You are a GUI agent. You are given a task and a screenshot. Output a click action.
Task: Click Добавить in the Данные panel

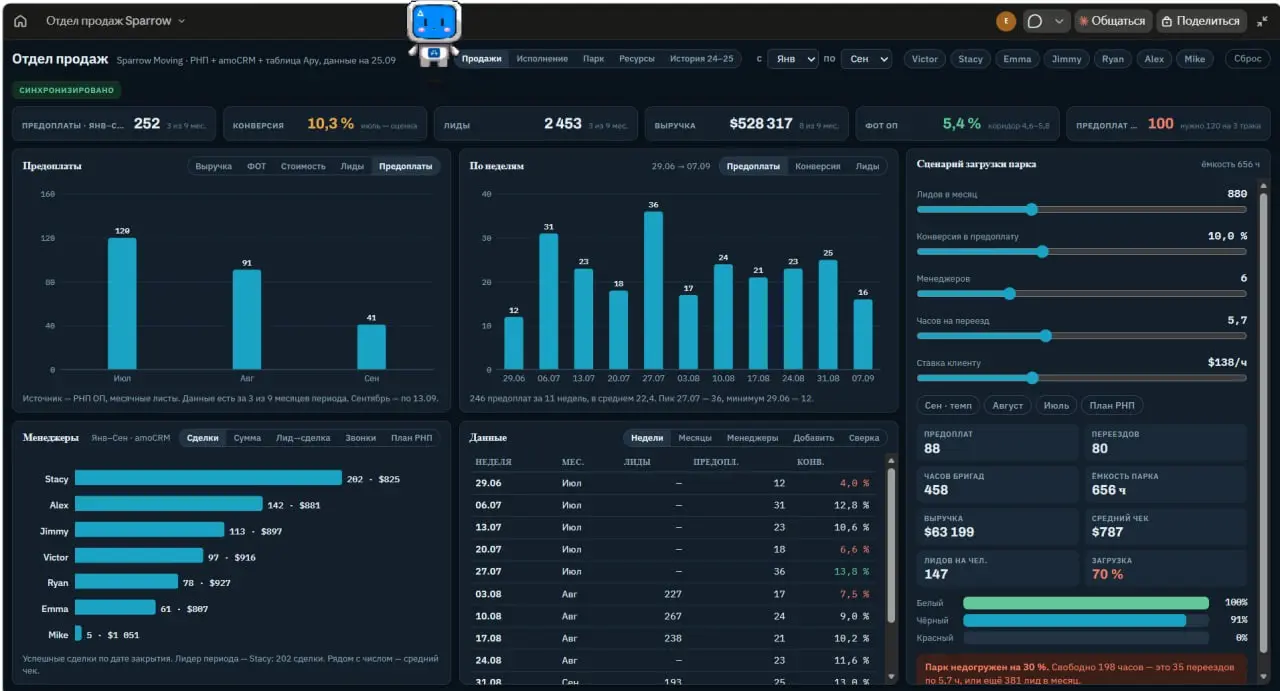click(x=814, y=438)
